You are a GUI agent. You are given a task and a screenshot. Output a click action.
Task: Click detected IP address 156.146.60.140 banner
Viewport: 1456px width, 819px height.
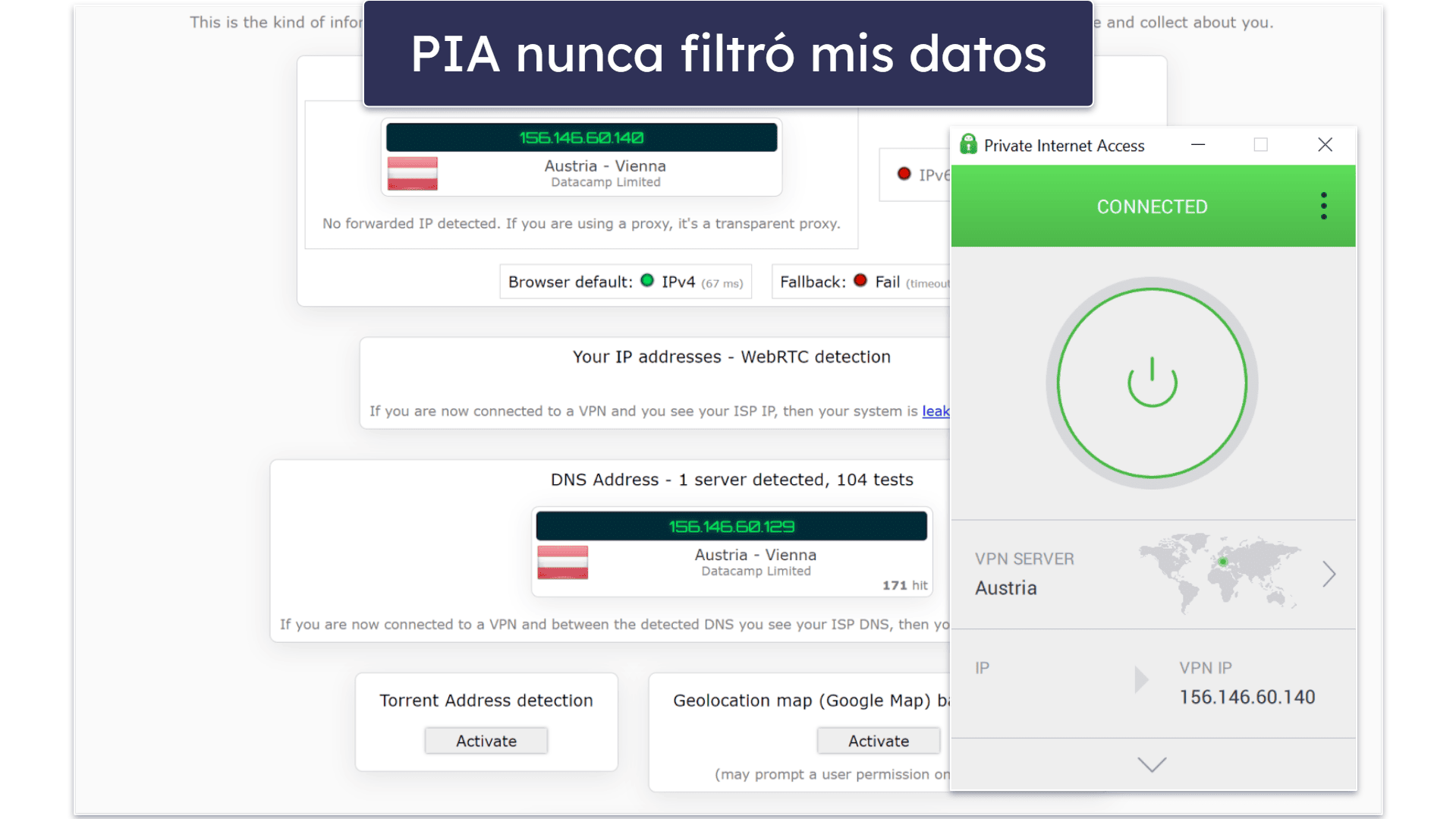click(581, 137)
